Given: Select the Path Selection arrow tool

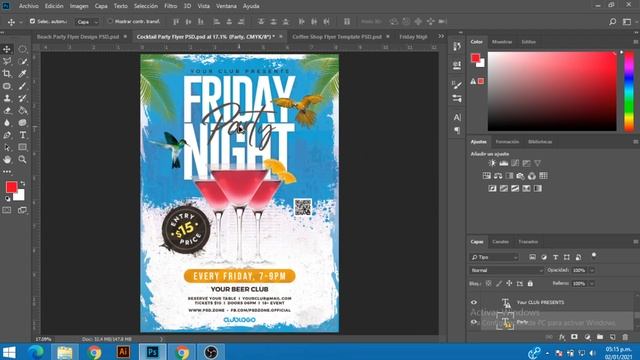Looking at the screenshot, I should pos(7,147).
